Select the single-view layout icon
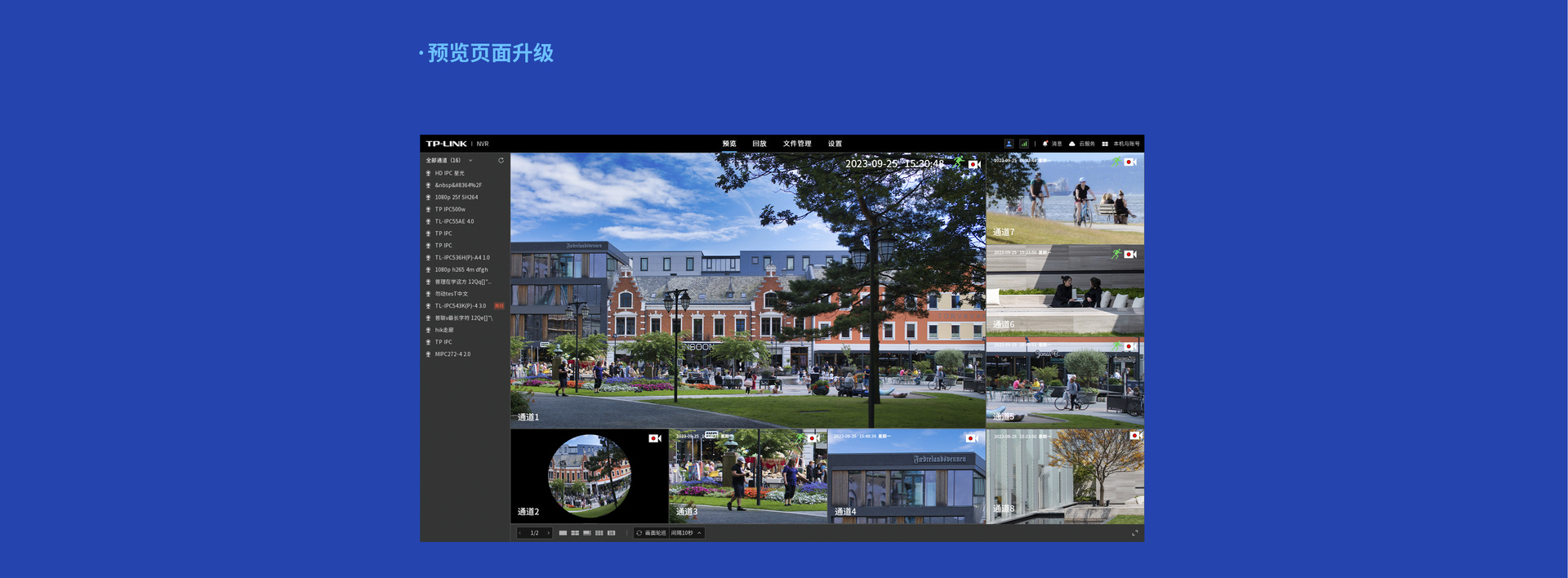The height and width of the screenshot is (578, 1568). click(563, 533)
